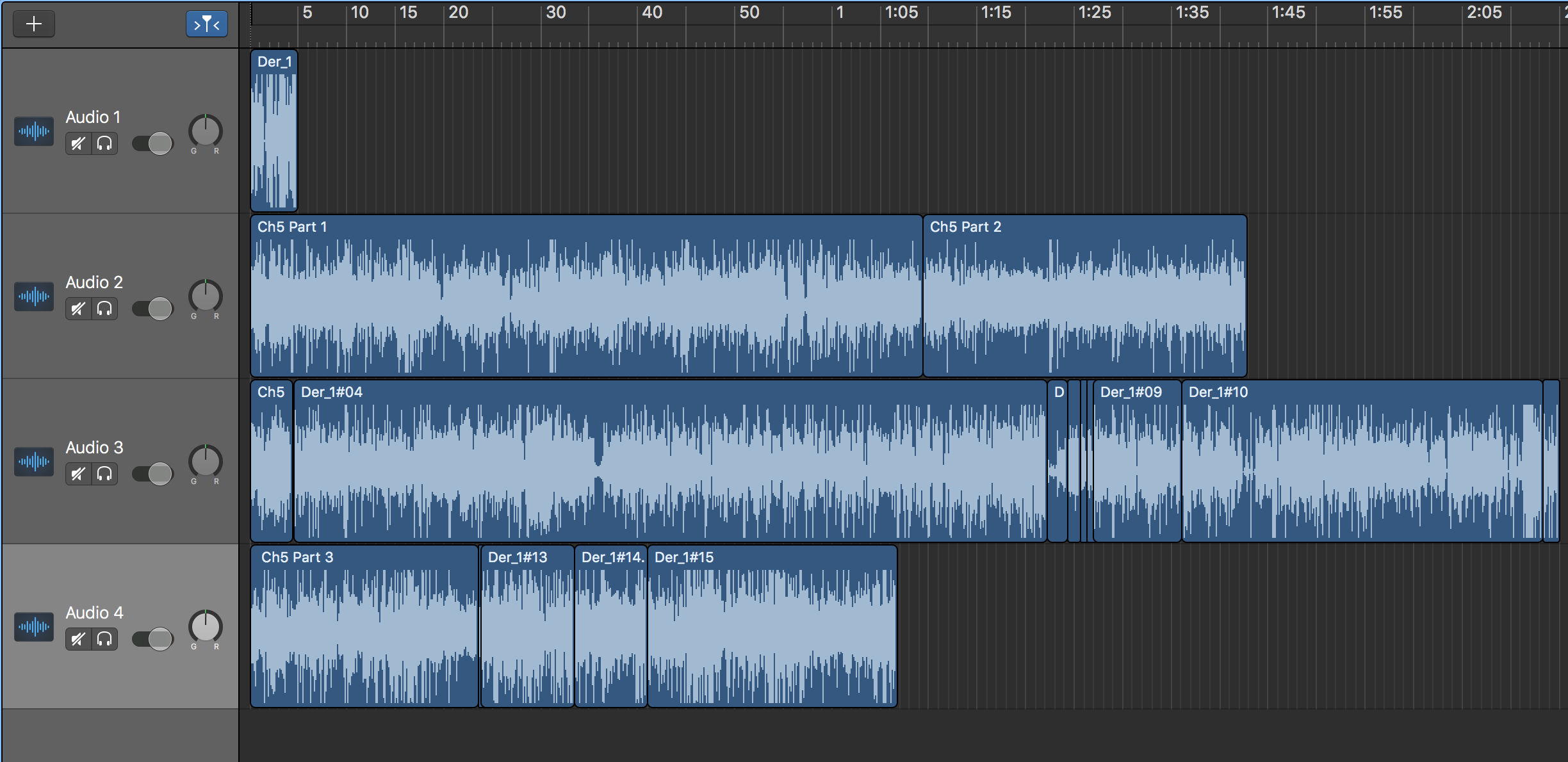Toggle the Audio 4 volume switch

tap(152, 639)
